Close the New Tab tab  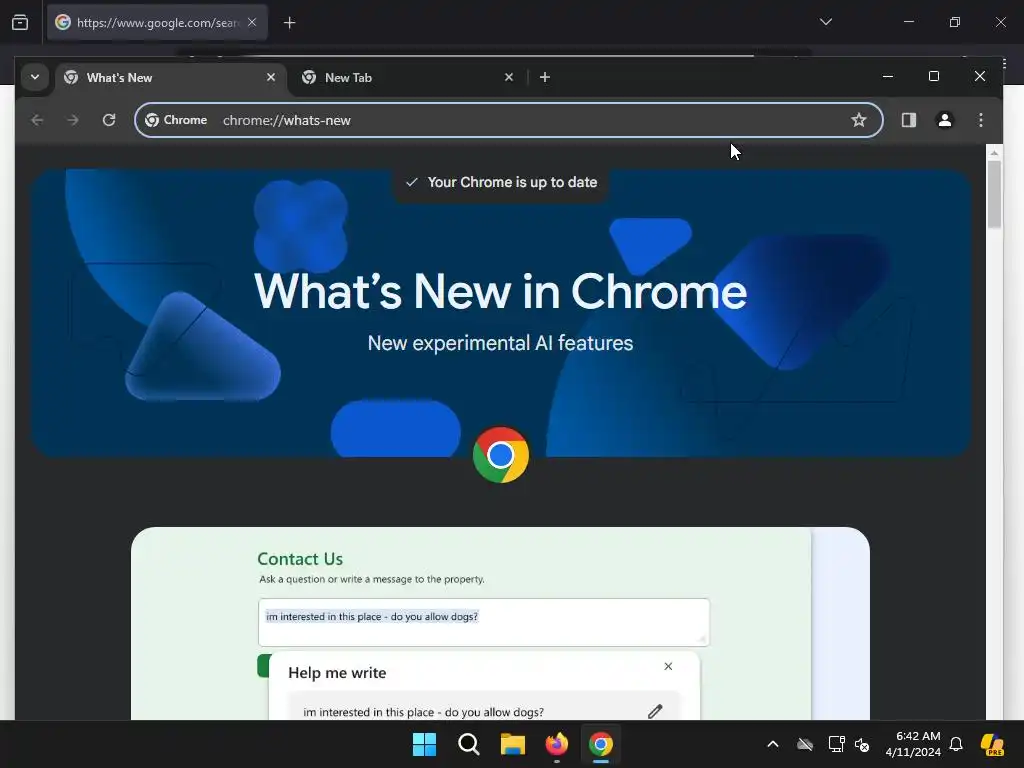pos(509,77)
